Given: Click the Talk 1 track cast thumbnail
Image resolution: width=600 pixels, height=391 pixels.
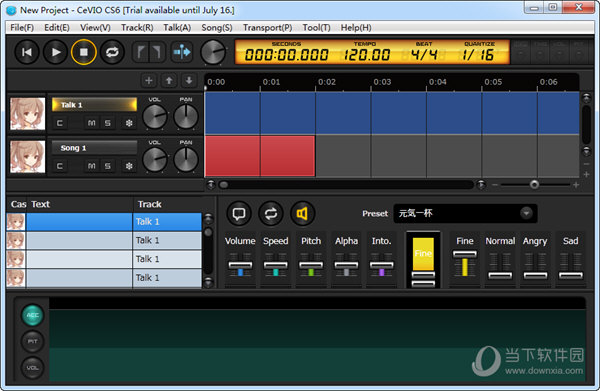Looking at the screenshot, I should pos(28,114).
